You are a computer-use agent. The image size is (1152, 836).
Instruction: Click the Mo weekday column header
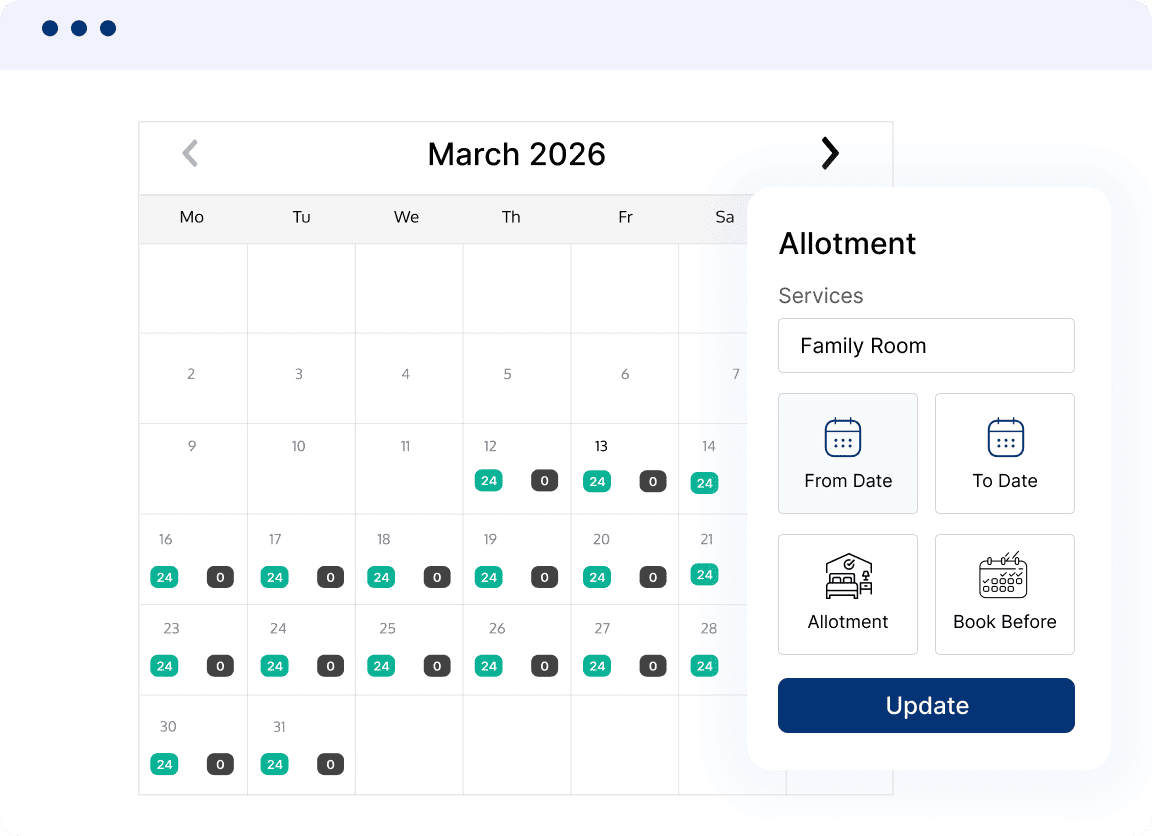point(192,217)
